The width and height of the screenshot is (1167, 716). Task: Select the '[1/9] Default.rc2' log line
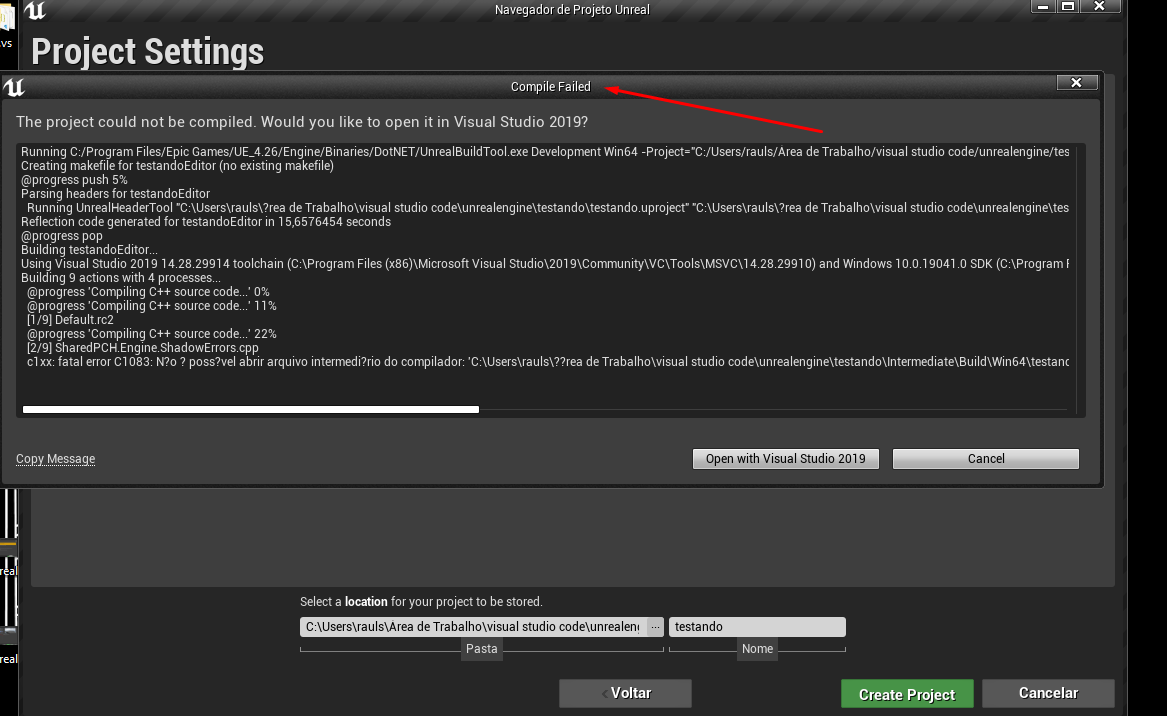point(70,320)
